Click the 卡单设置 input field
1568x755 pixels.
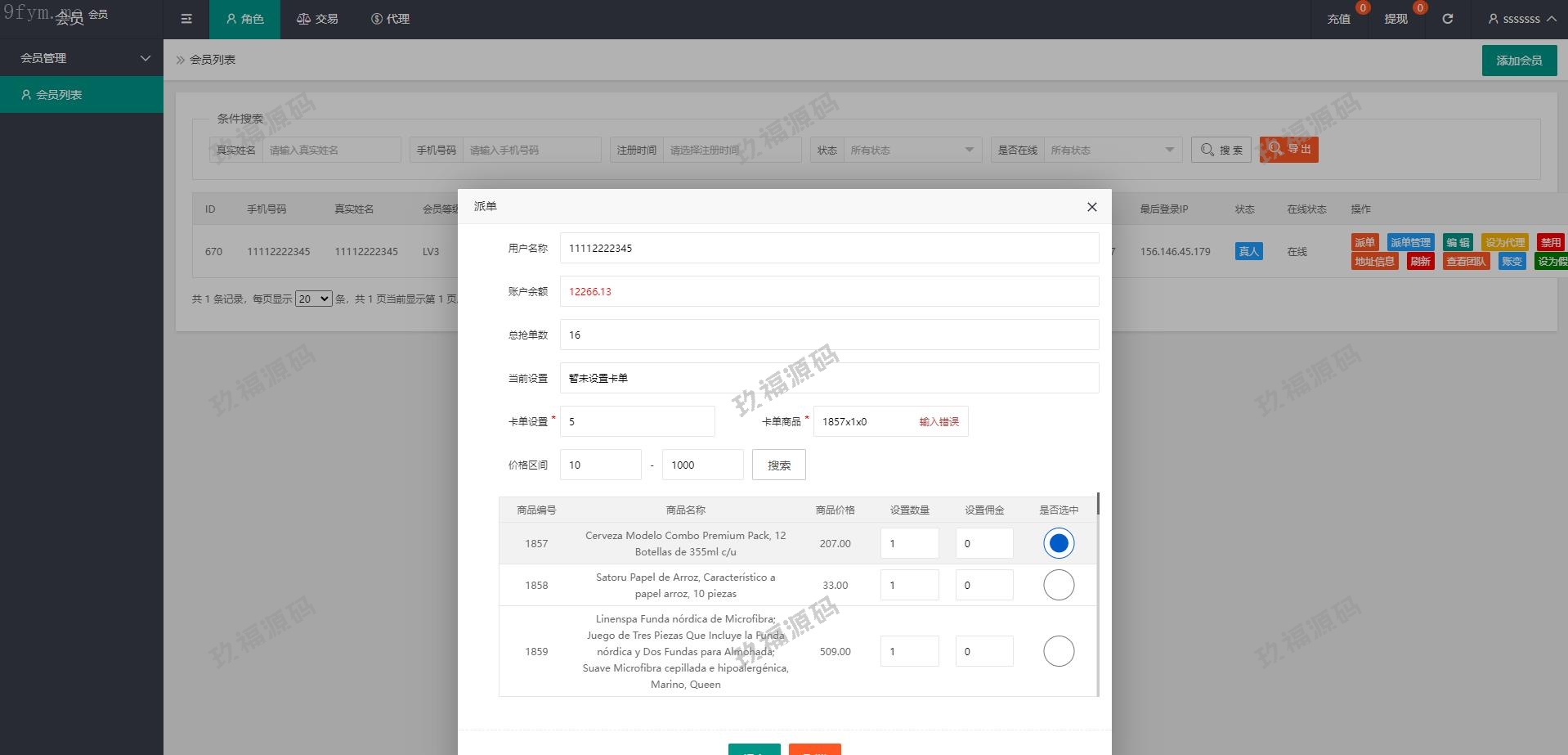click(x=637, y=421)
